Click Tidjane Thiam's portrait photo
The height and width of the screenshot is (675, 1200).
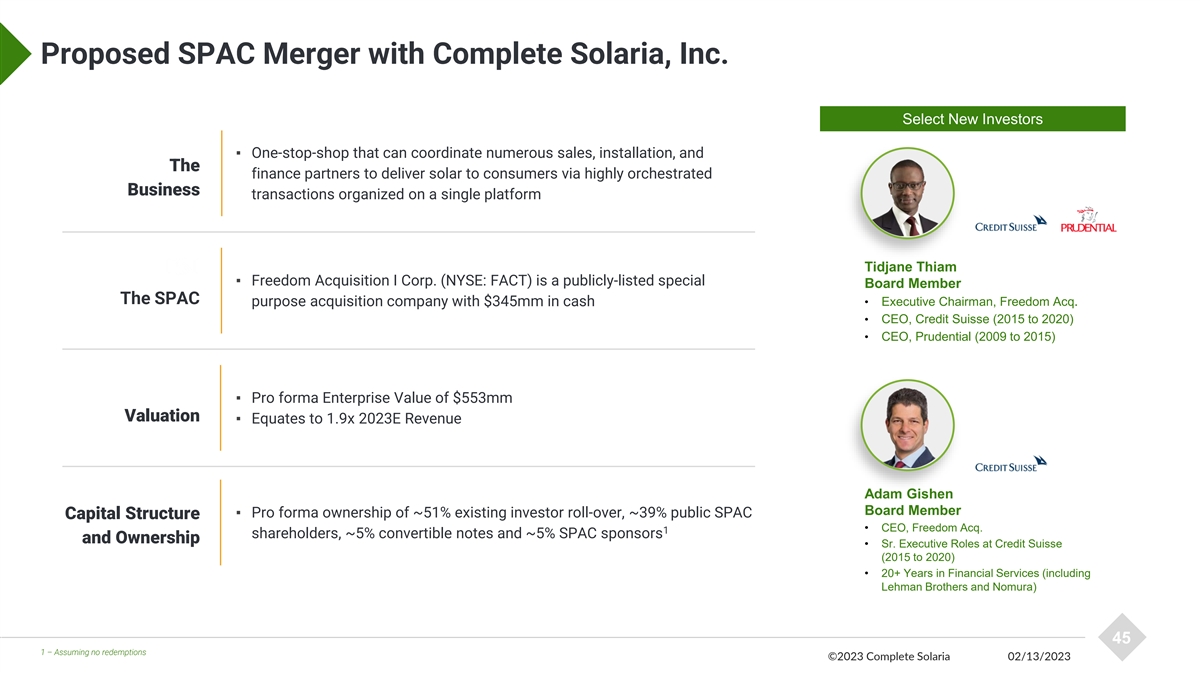[x=907, y=196]
